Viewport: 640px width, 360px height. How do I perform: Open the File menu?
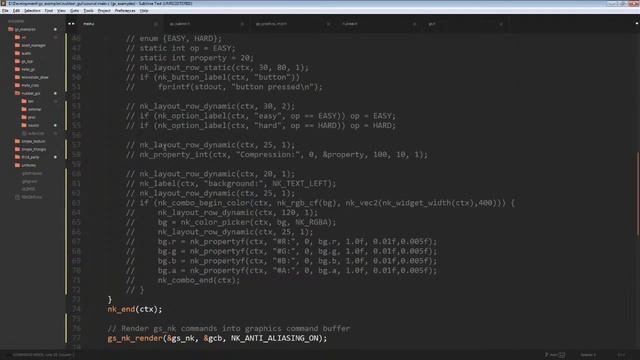coord(5,11)
